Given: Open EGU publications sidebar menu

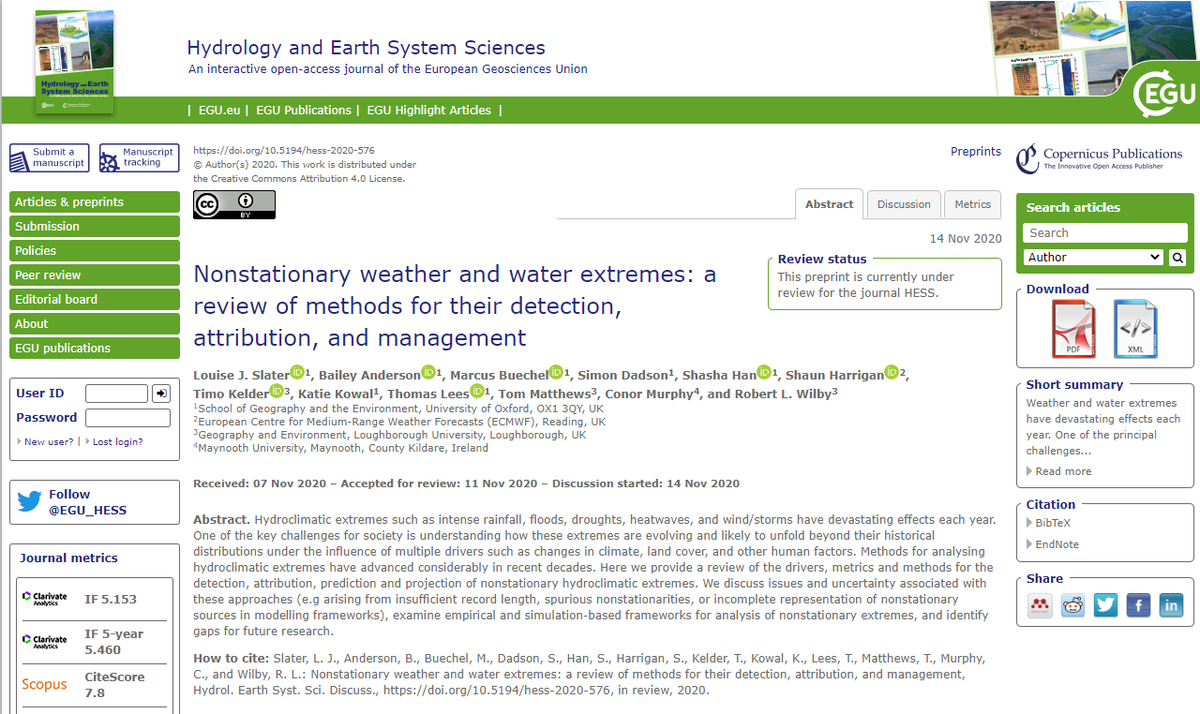Looking at the screenshot, I should [94, 348].
